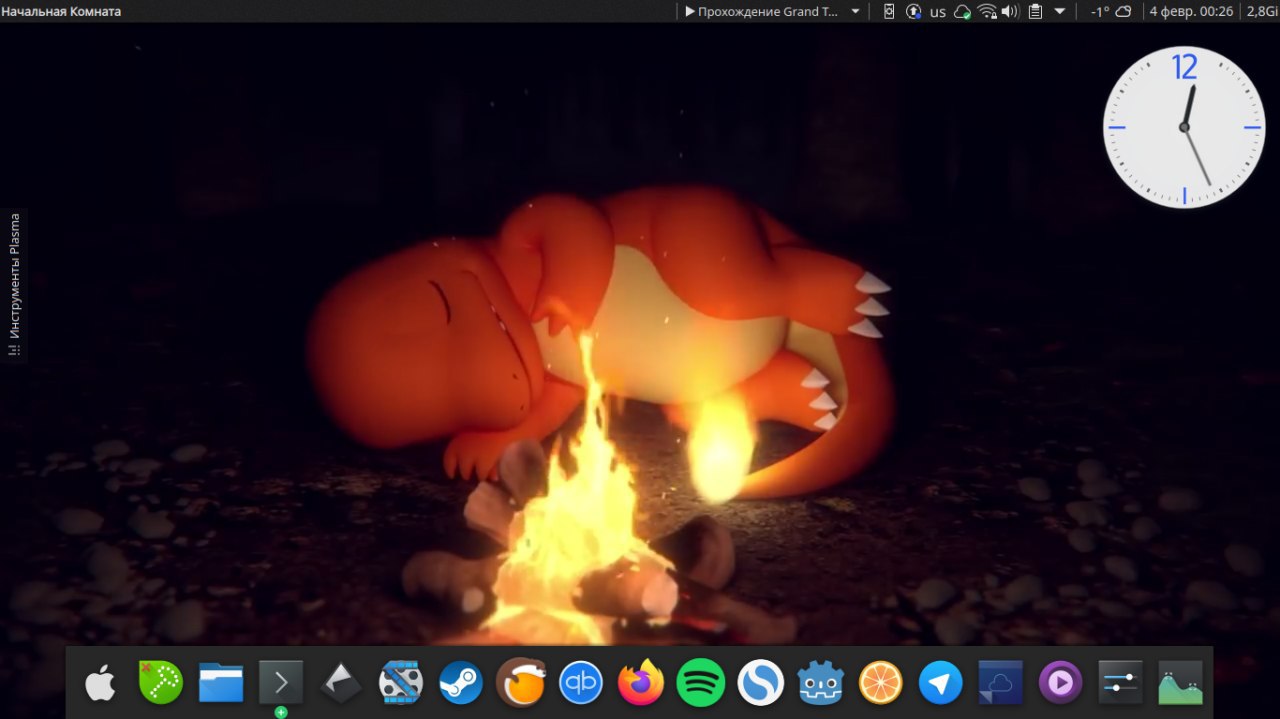Image resolution: width=1280 pixels, height=719 pixels.
Task: Launch the terminal from the dock
Action: [x=280, y=684]
